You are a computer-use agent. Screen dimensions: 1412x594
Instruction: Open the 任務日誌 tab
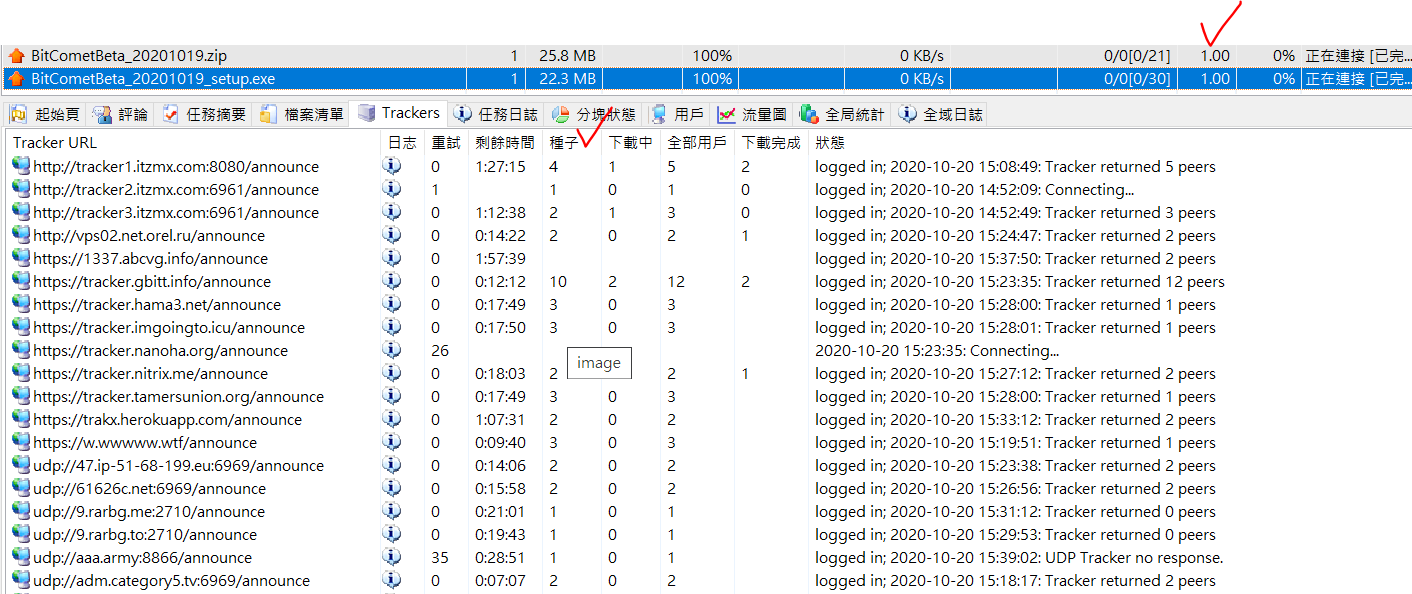[x=495, y=114]
